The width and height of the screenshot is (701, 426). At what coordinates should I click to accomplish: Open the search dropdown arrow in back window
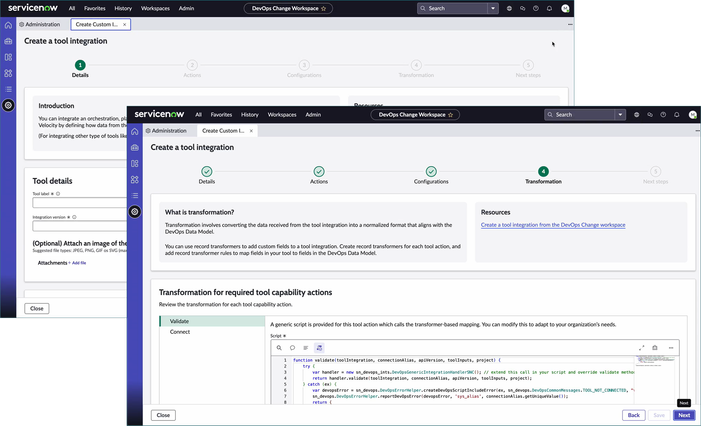[x=493, y=8]
